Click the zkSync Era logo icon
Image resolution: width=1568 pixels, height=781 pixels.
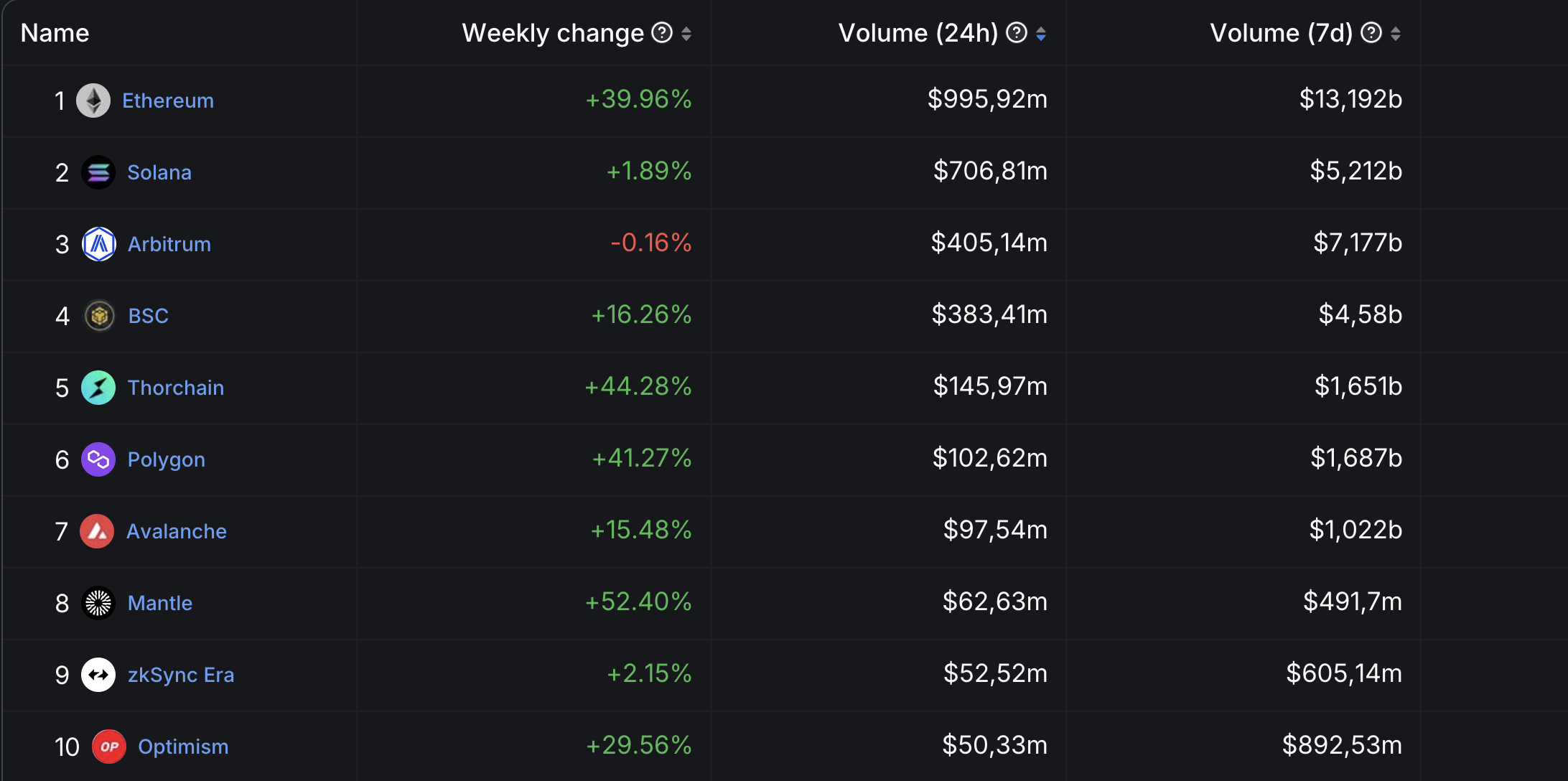[98, 675]
